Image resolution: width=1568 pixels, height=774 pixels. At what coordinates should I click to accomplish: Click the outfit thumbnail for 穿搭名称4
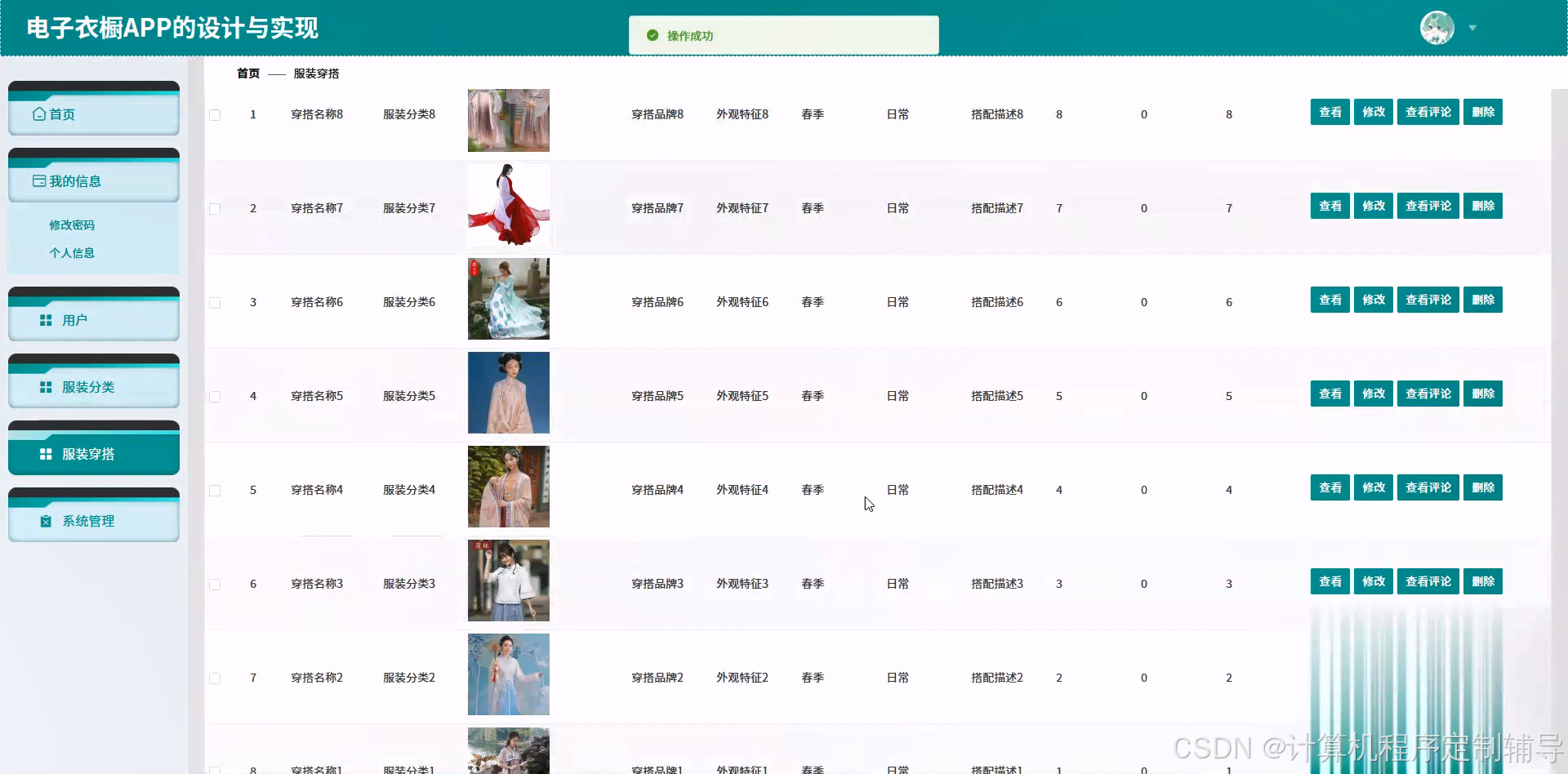point(509,487)
